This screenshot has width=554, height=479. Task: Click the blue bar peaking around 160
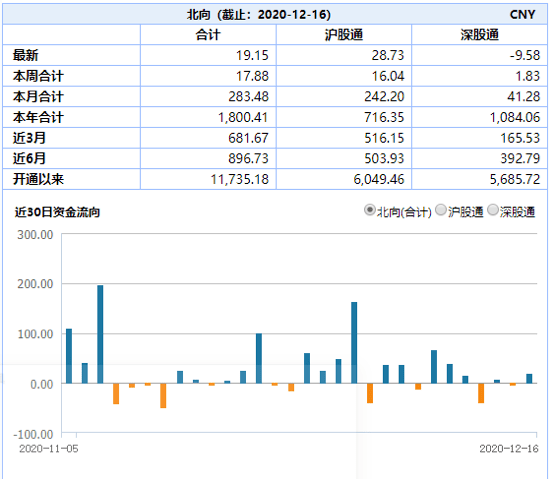(x=354, y=343)
